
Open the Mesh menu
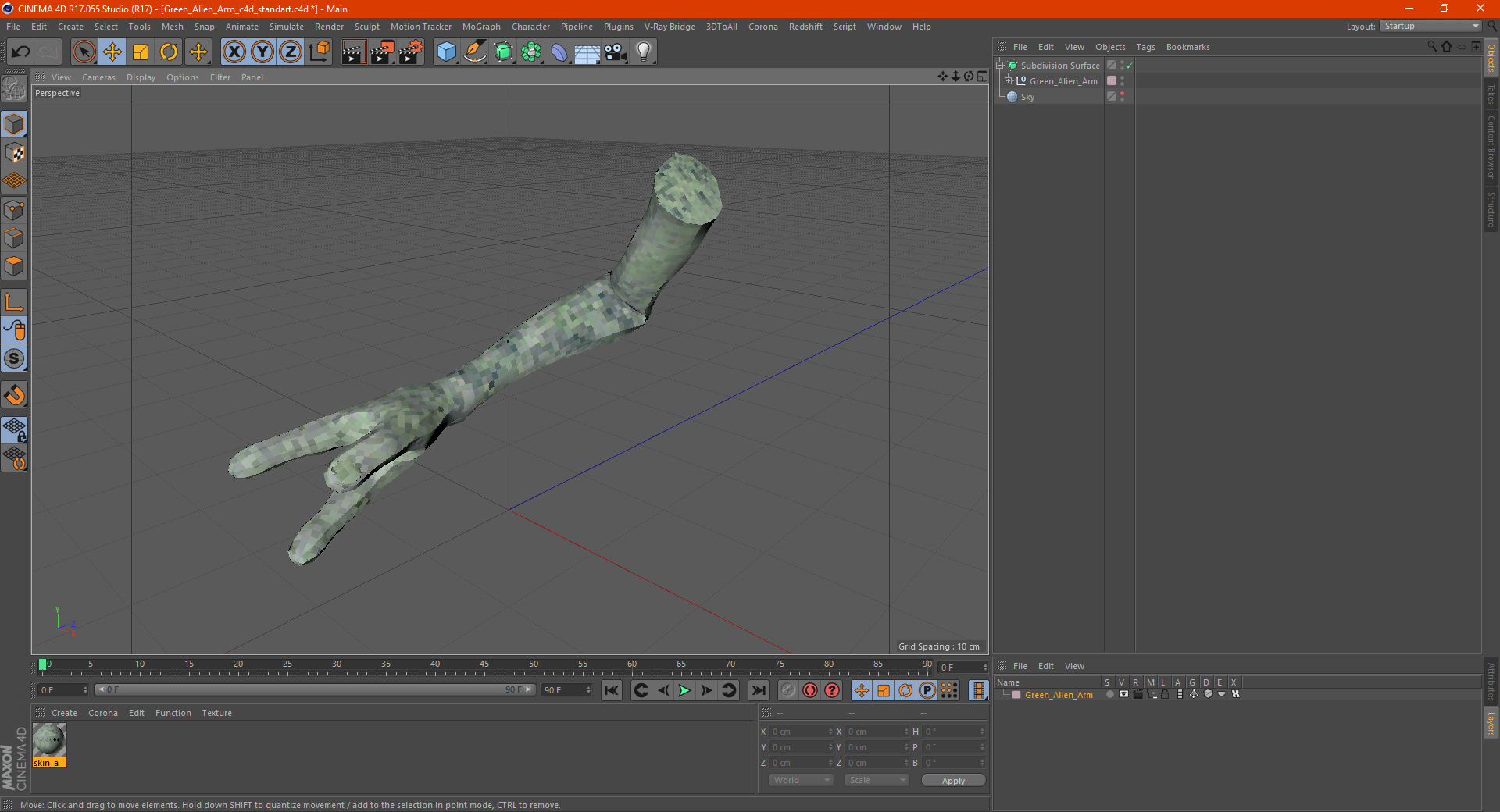[x=172, y=27]
